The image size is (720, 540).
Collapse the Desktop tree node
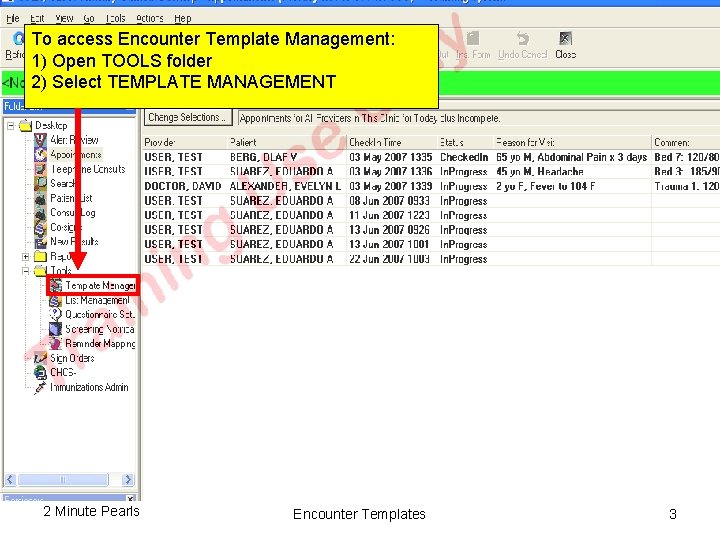click(x=11, y=125)
